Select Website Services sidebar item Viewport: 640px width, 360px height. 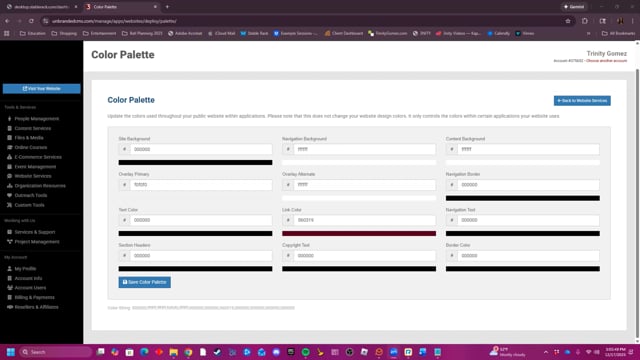33,176
